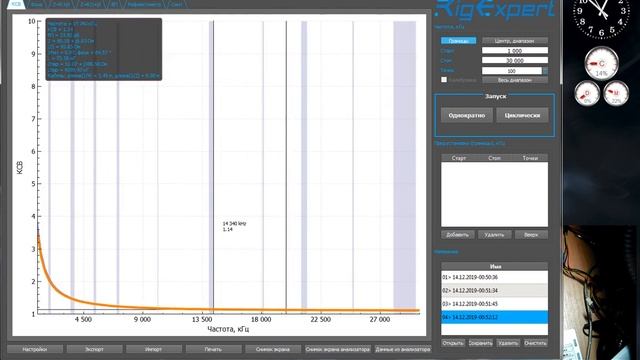Switch to the Рефлектометр tab
This screenshot has height=360, width=640.
(144, 4)
